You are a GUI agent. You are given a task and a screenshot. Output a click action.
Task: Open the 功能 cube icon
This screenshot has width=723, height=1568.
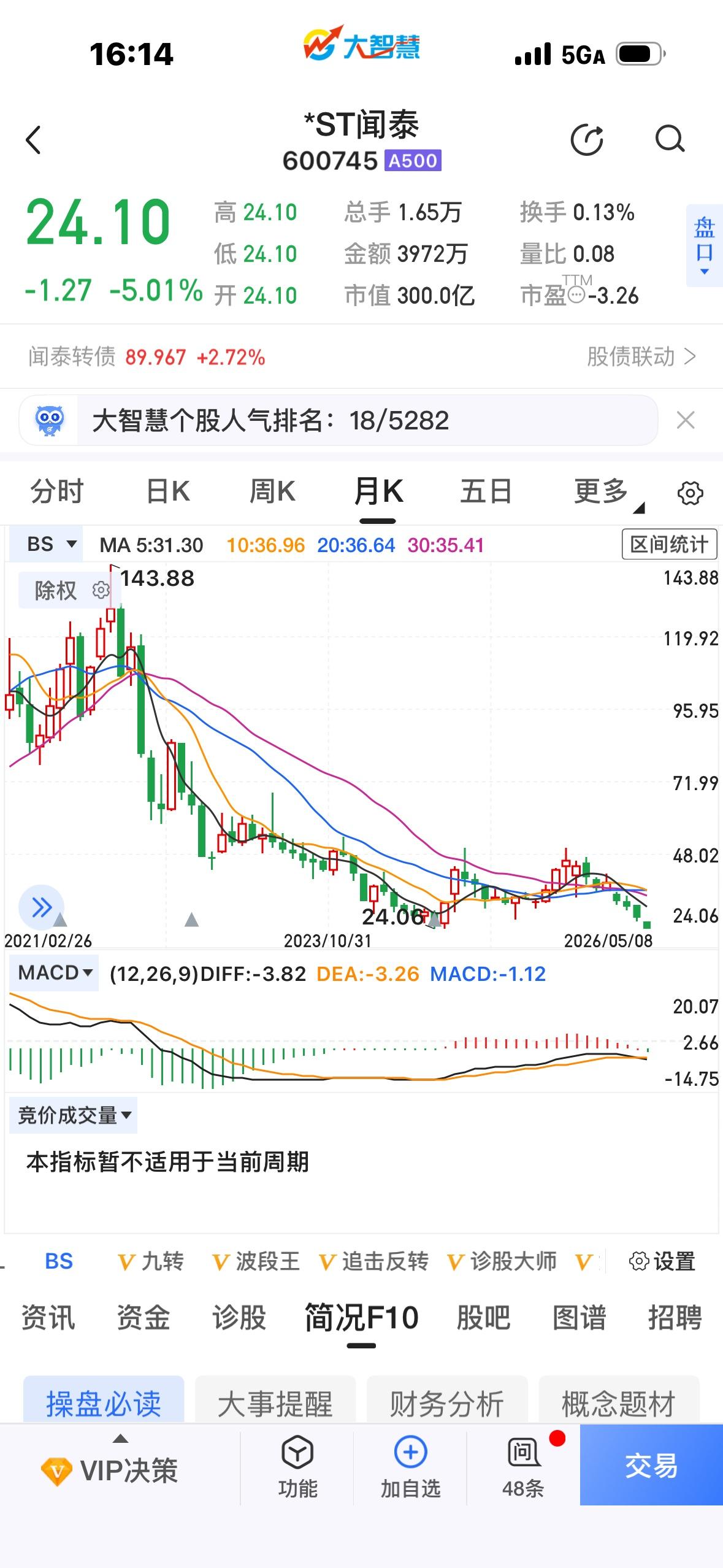click(x=297, y=1451)
